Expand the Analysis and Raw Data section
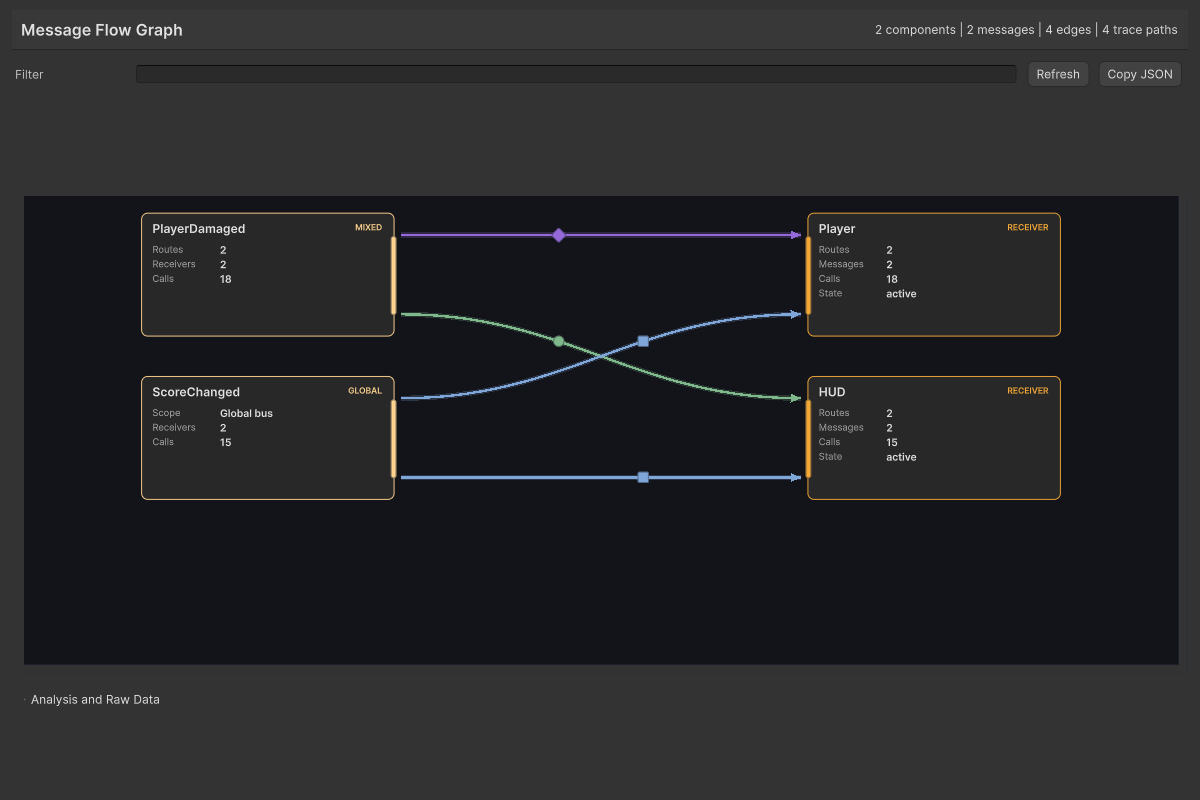1200x800 pixels. (x=95, y=699)
